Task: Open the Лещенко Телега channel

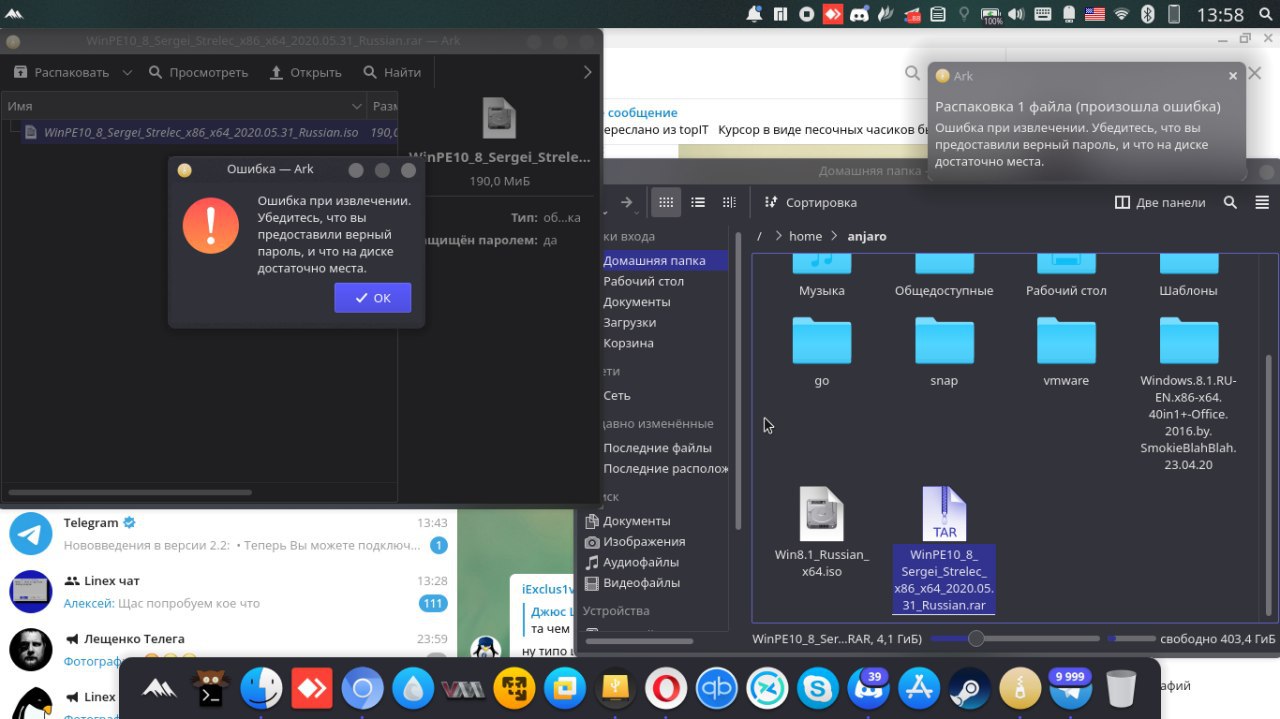Action: (x=228, y=650)
